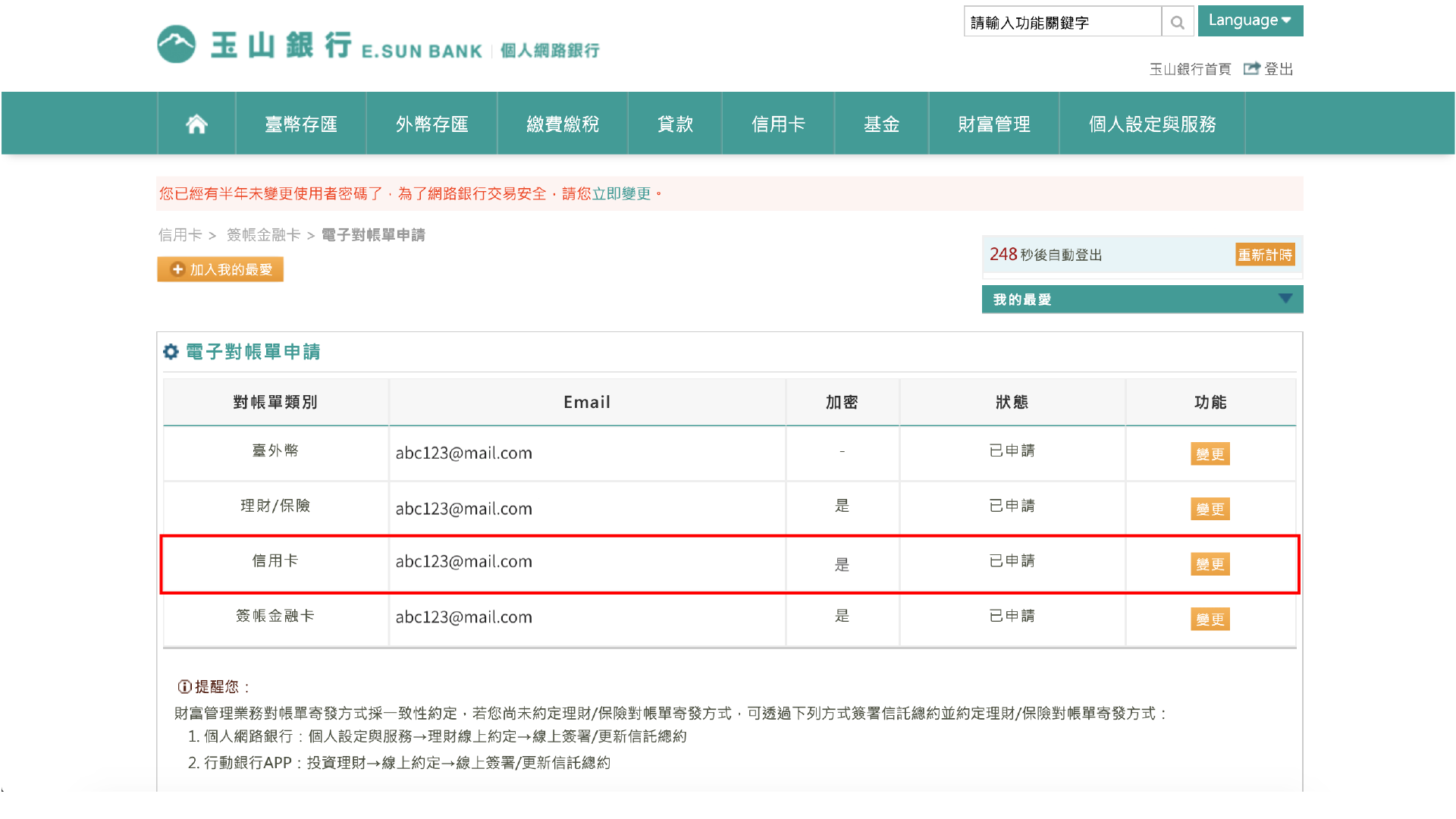1456x819 pixels.
Task: Open the 個人設定與服務 menu
Action: point(1151,123)
